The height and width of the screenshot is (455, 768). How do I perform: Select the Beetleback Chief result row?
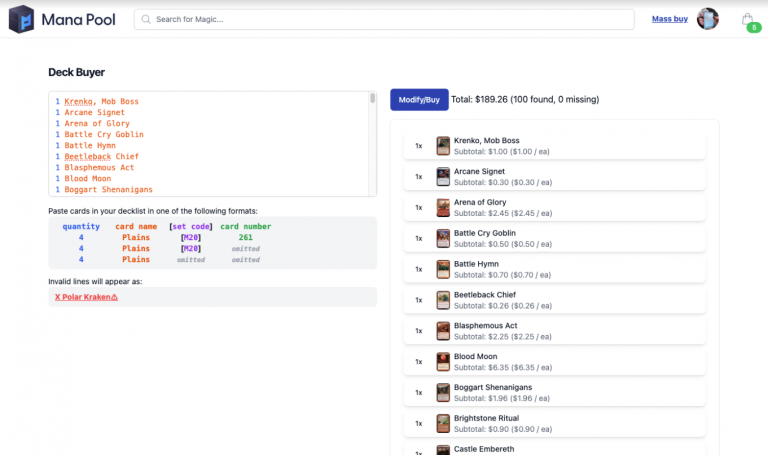(555, 300)
